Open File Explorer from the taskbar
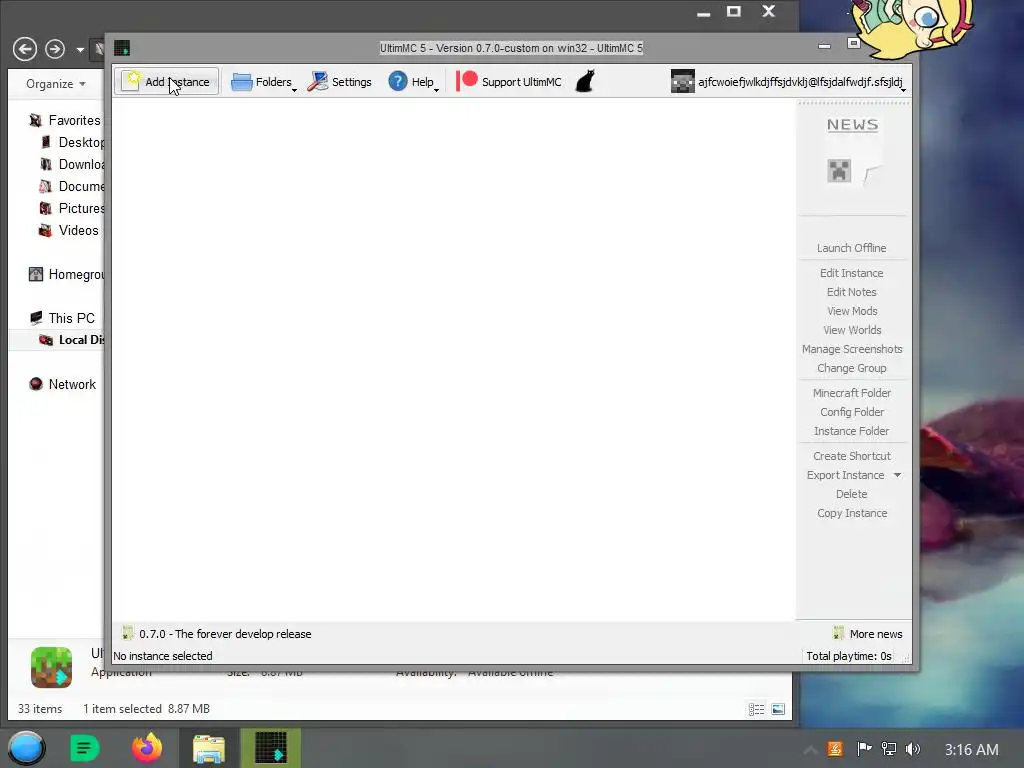This screenshot has height=768, width=1024. [209, 748]
